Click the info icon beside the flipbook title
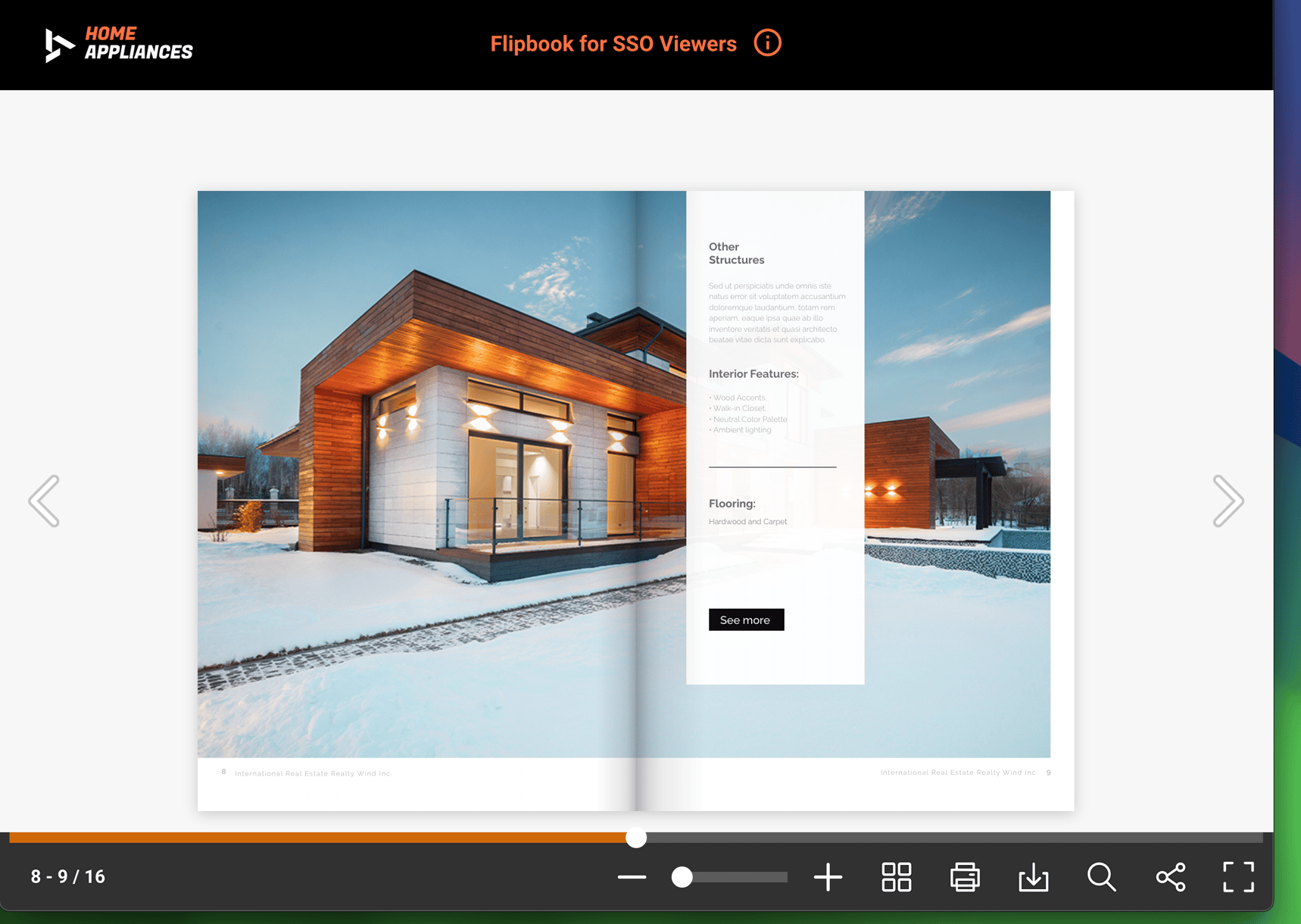The width and height of the screenshot is (1301, 924). pos(767,43)
